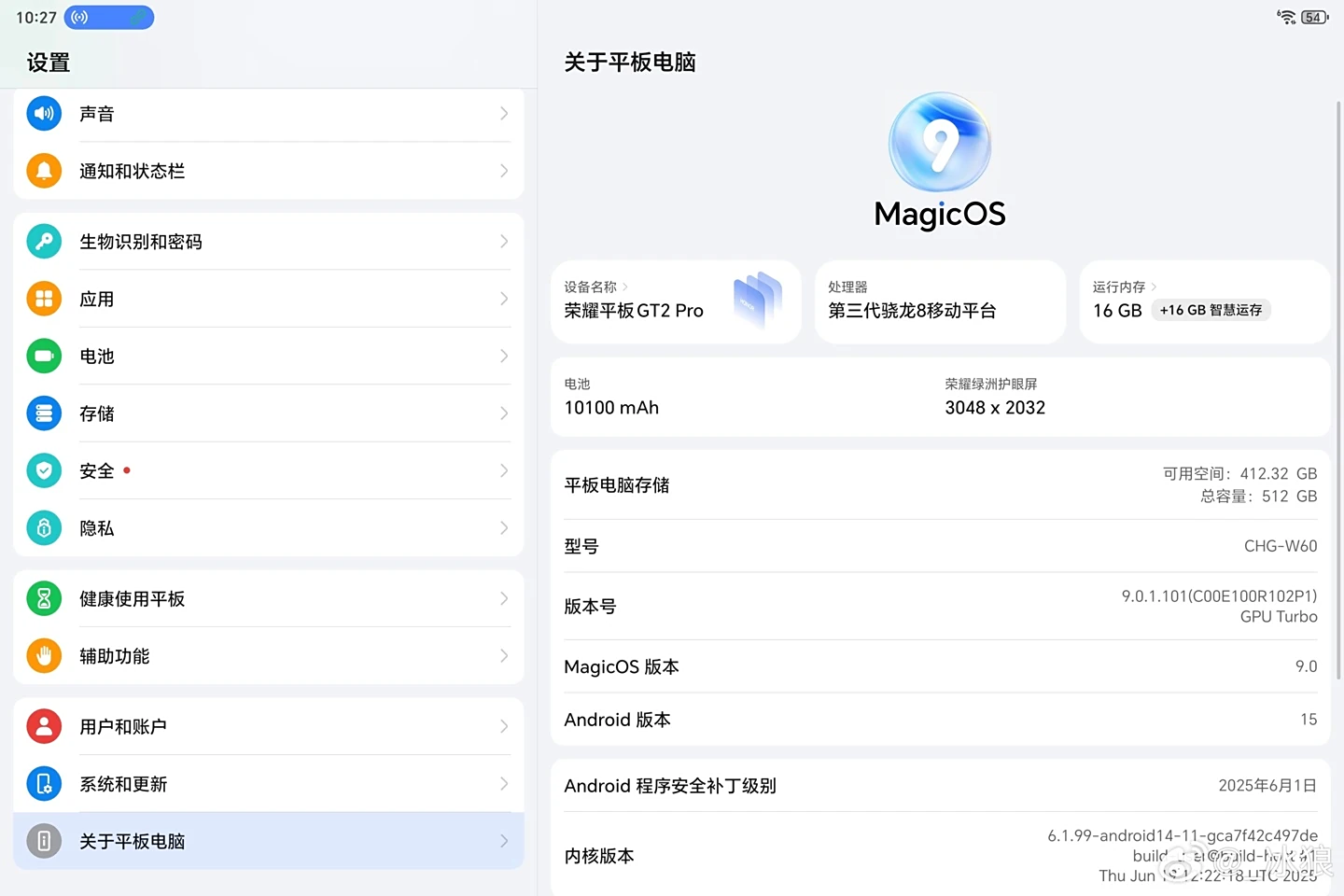Select 关于平板电脑 in the sidebar
The image size is (1344, 896).
269,841
